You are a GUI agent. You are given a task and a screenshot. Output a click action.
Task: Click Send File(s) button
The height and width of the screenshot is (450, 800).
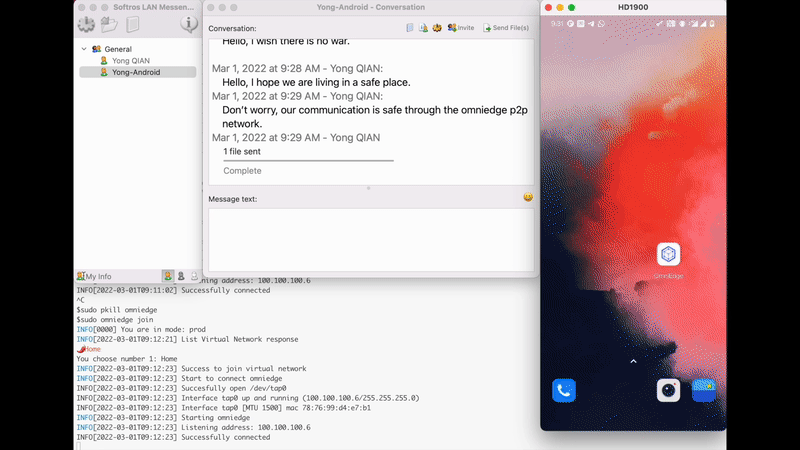click(x=507, y=28)
